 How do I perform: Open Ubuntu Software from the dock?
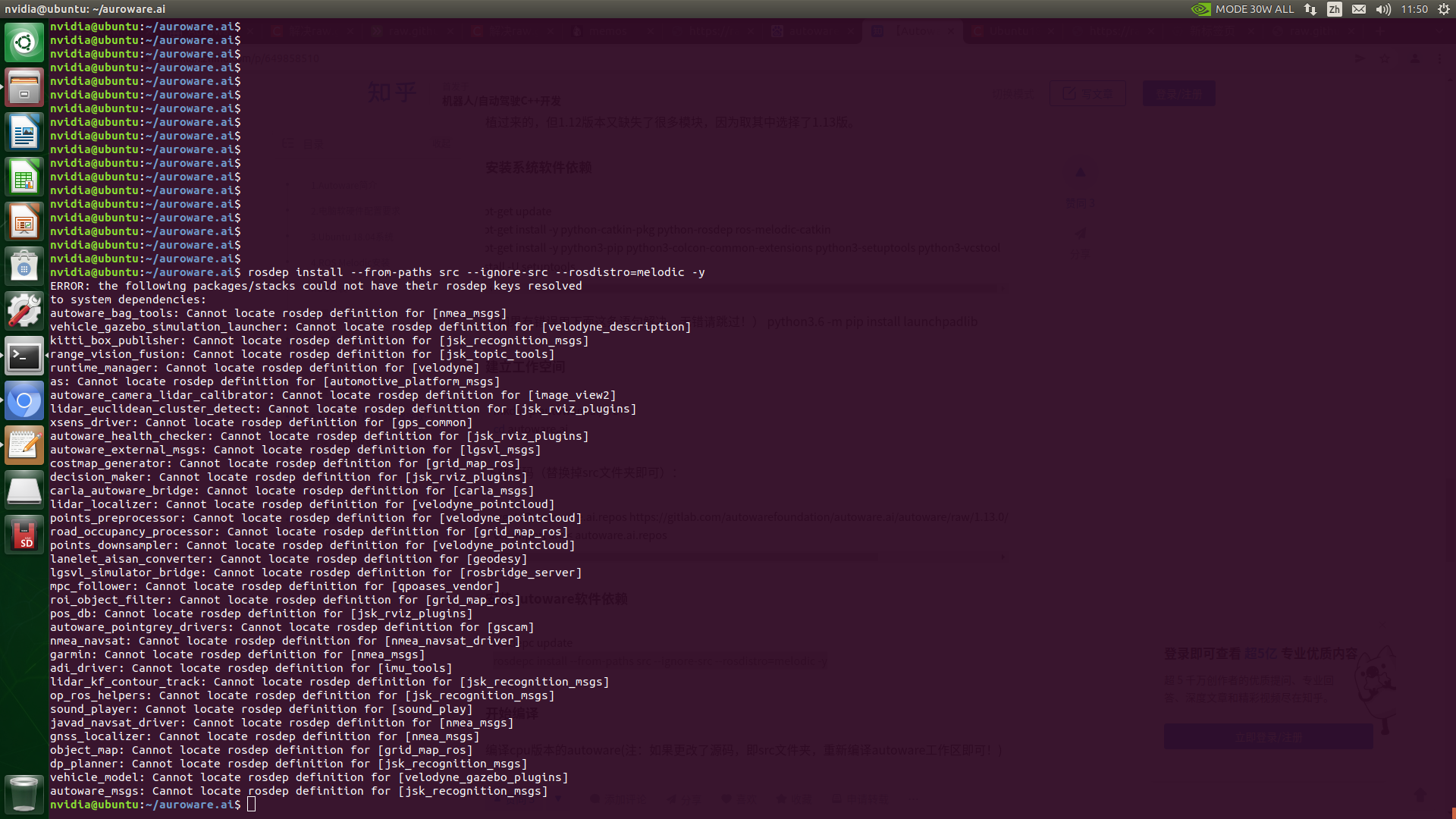24,266
